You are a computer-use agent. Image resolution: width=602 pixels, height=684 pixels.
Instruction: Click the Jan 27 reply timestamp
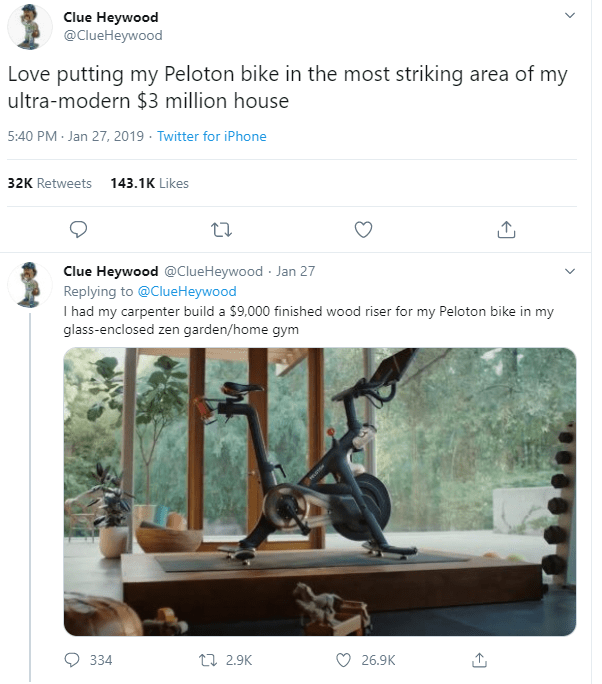tap(295, 271)
